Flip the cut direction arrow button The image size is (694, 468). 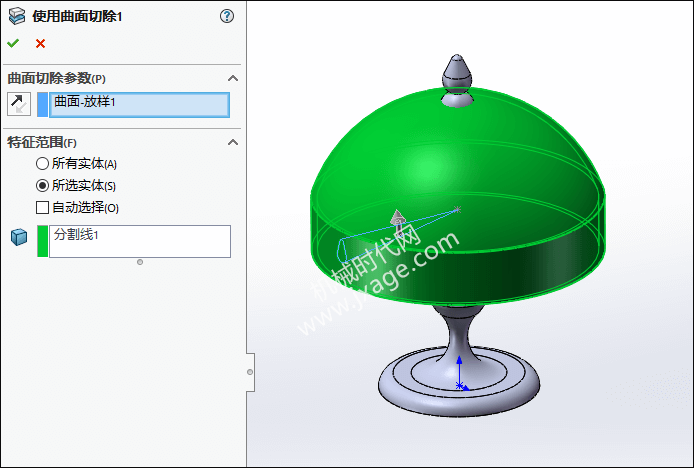click(19, 104)
